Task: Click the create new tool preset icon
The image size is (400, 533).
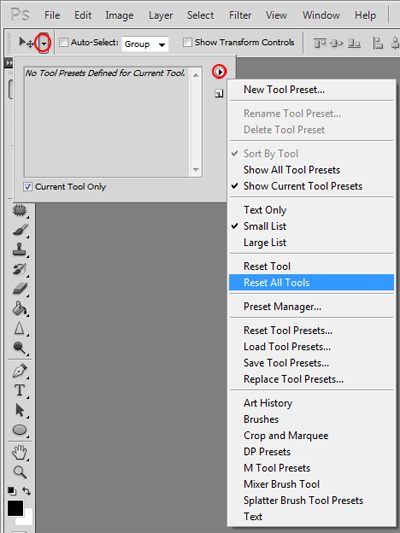Action: (x=219, y=93)
